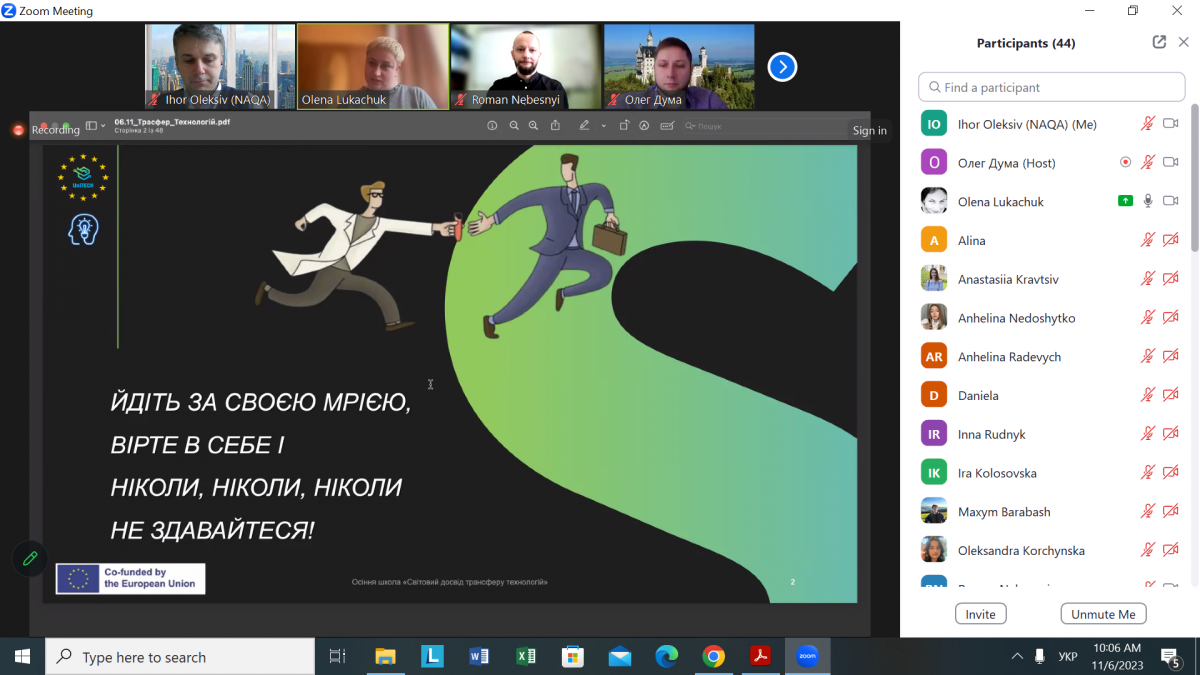Screen dimensions: 1200x675
Task: Click the Invite button
Action: [x=980, y=614]
